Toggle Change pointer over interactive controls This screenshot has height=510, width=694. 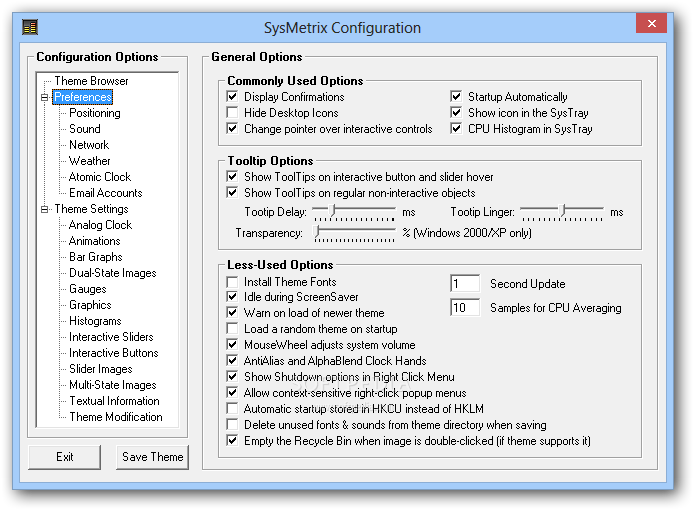(x=232, y=128)
